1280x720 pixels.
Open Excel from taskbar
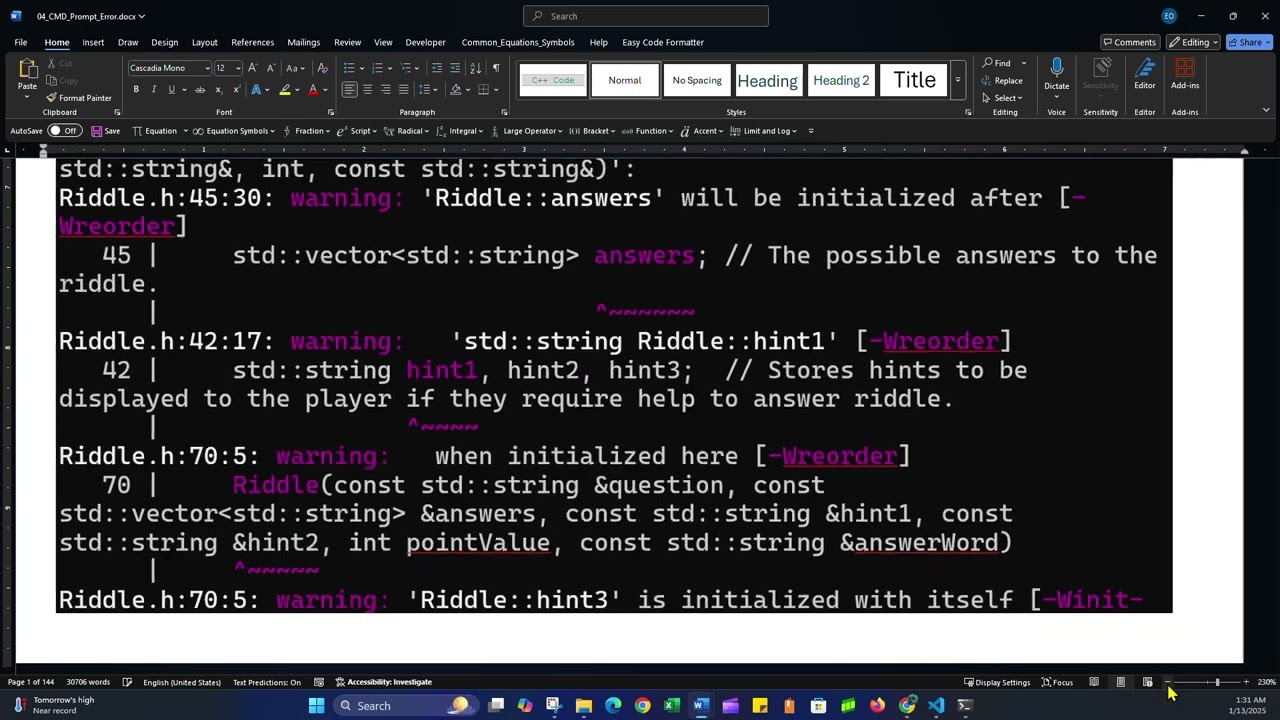(671, 705)
